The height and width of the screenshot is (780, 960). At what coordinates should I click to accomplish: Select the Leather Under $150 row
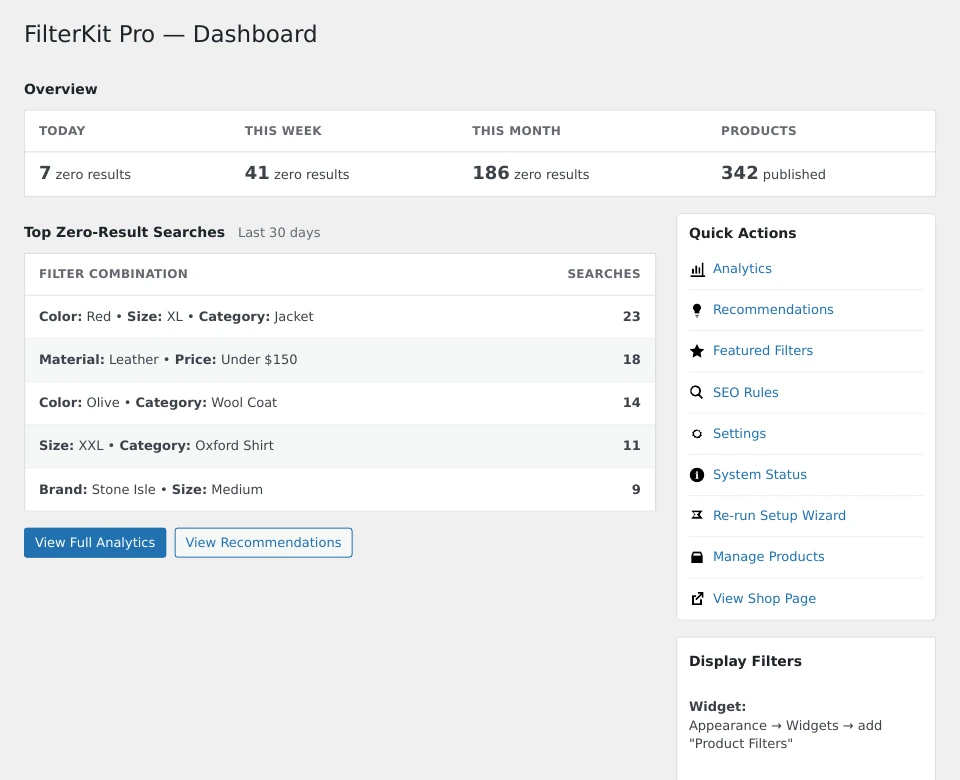pos(340,360)
